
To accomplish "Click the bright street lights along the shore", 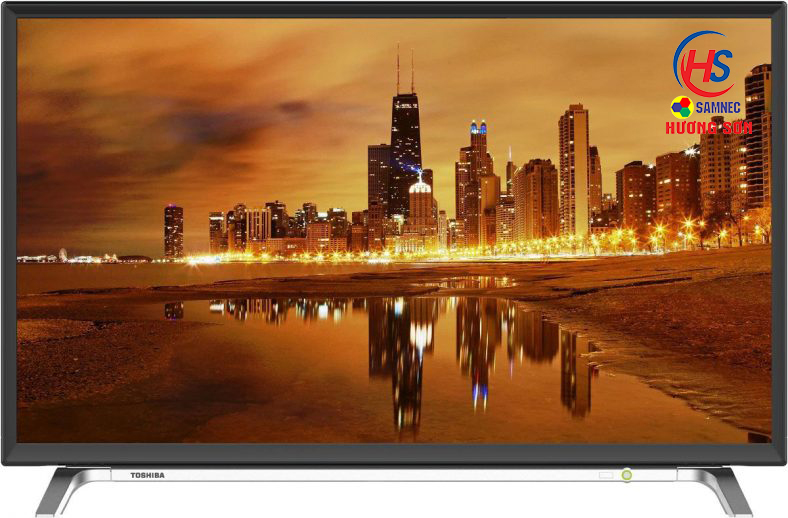I will [x=640, y=240].
